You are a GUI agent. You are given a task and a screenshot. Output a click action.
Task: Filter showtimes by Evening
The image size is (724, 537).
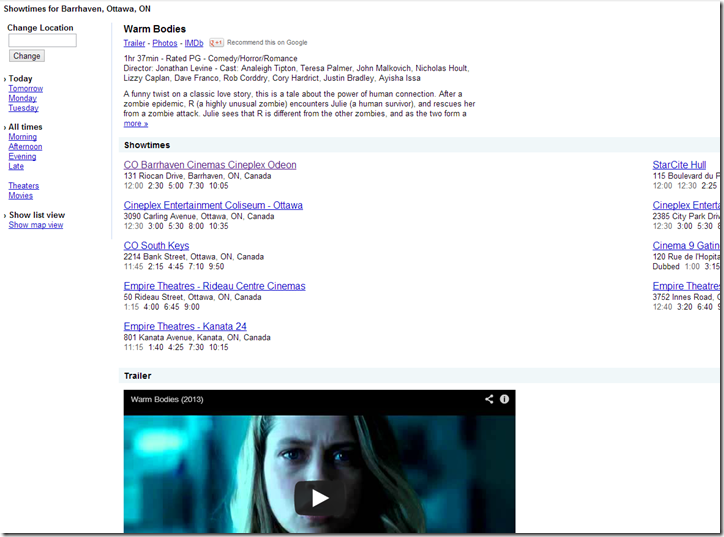(x=22, y=156)
